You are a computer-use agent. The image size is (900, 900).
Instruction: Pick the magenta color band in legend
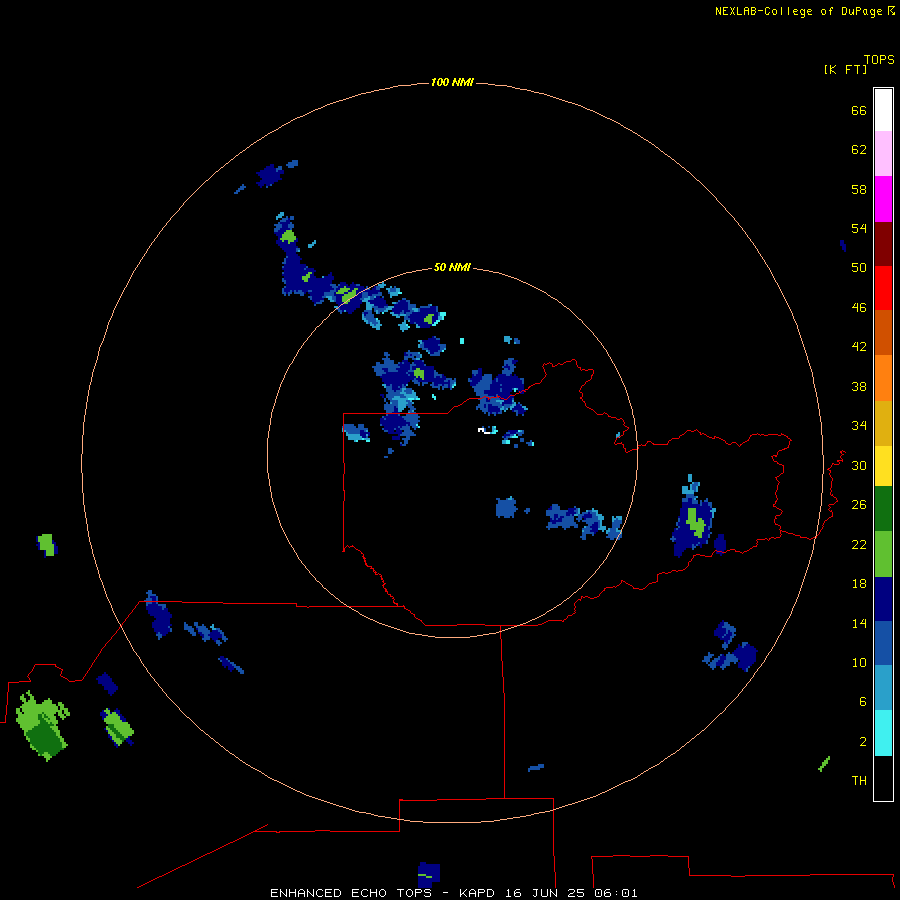tap(883, 199)
